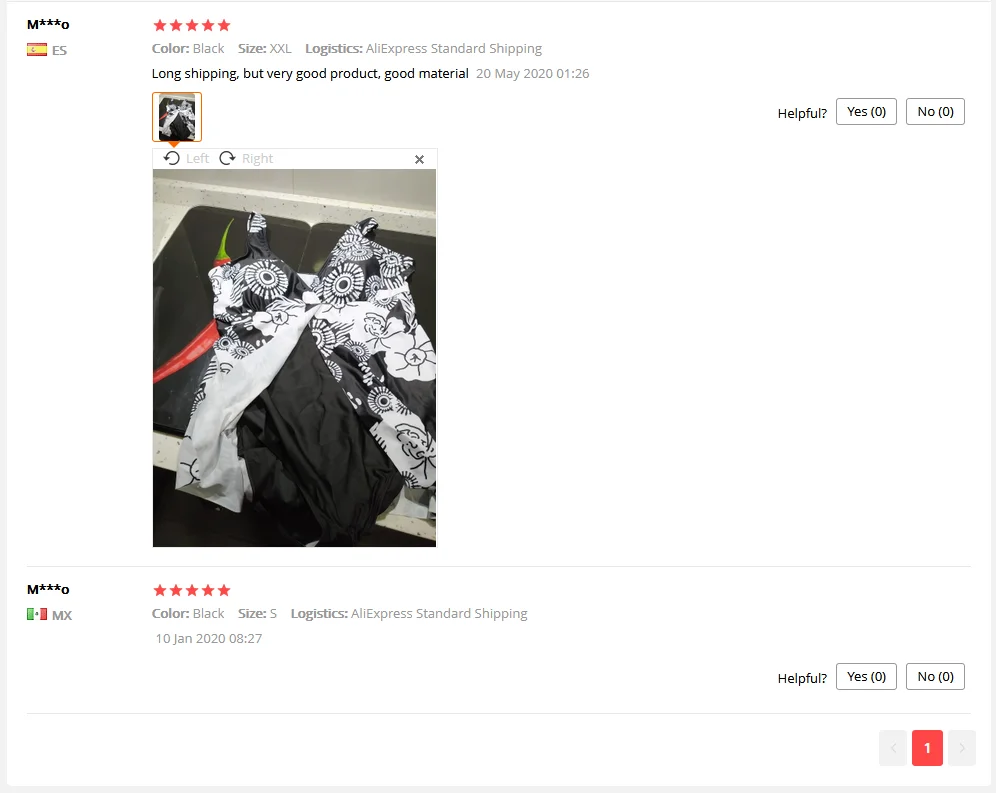Rotate review image right
This screenshot has width=996, height=793.
[246, 158]
